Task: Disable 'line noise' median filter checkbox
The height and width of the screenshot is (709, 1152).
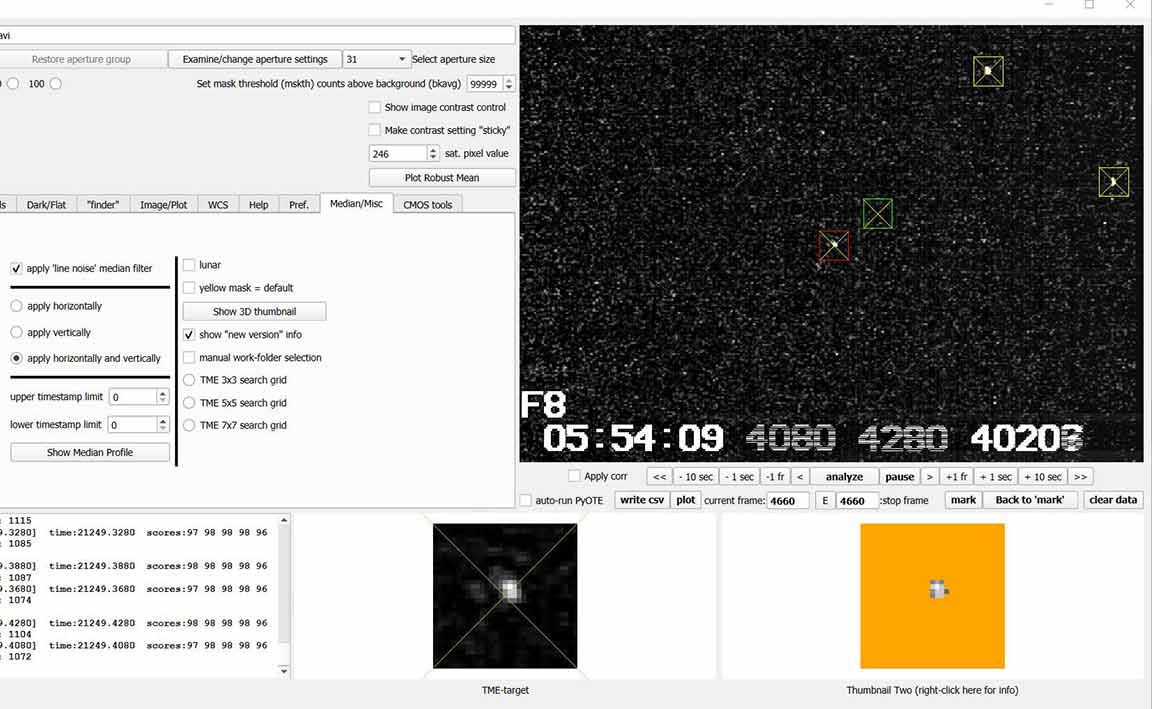Action: pyautogui.click(x=17, y=269)
